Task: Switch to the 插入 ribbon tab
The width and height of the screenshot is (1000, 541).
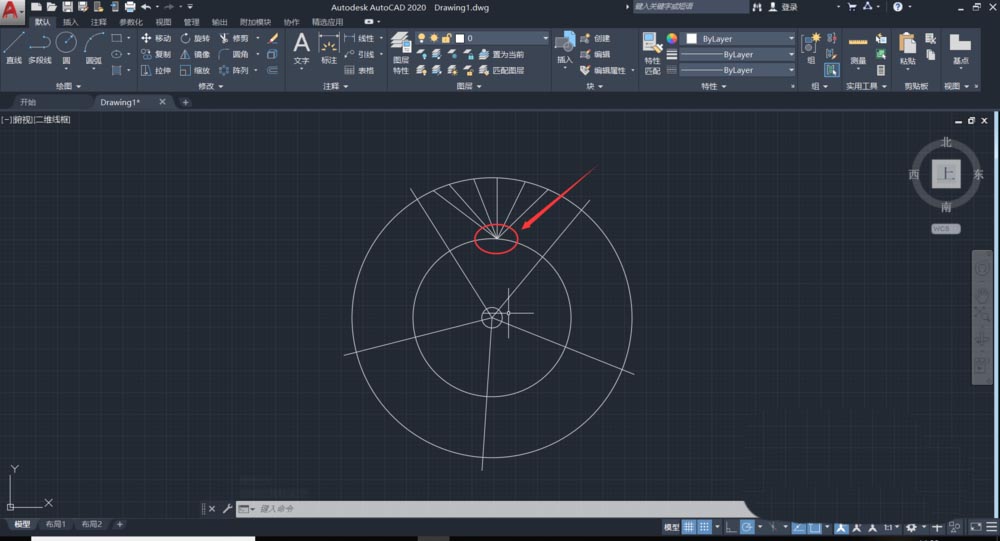Action: coord(70,21)
